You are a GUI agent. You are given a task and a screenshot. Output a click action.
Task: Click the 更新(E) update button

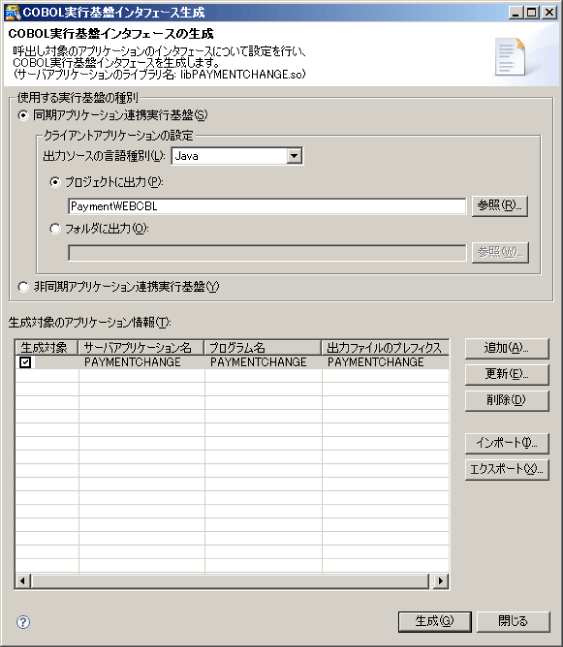point(507,375)
